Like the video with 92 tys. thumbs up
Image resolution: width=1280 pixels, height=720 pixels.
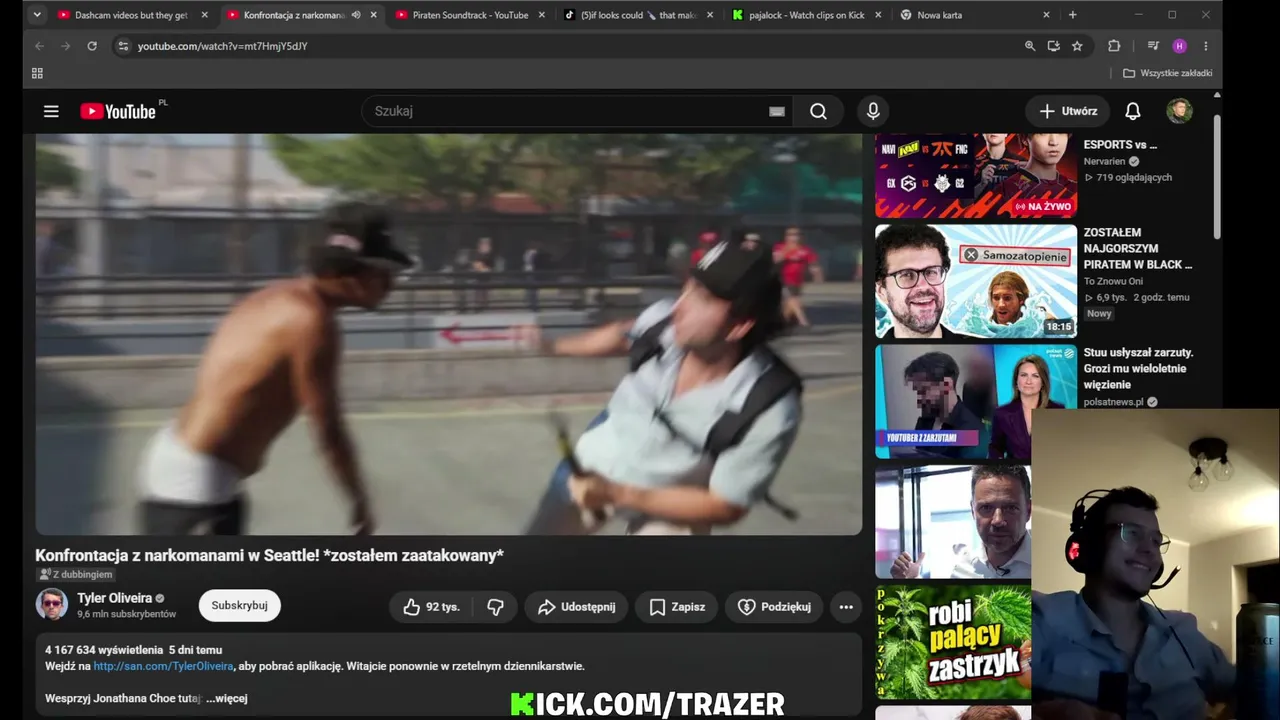(431, 607)
